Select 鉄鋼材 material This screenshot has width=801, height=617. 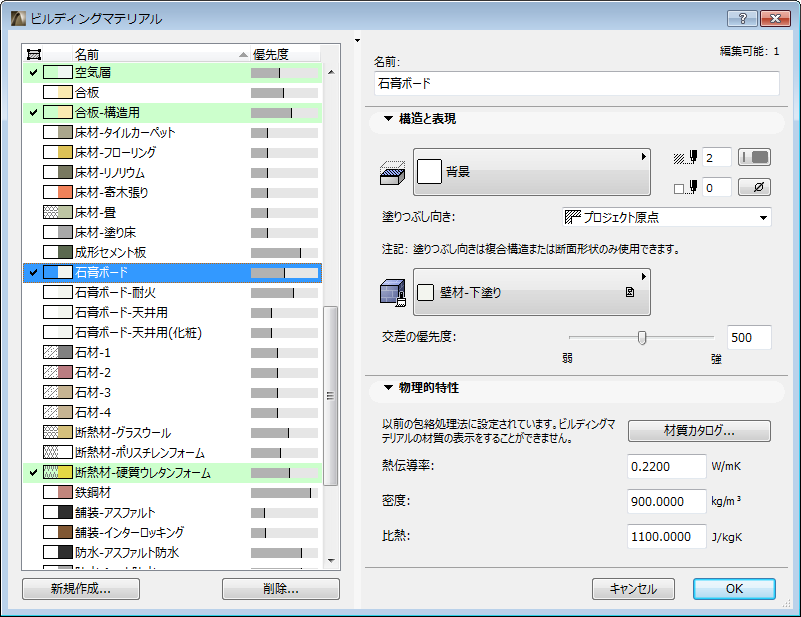[x=173, y=492]
